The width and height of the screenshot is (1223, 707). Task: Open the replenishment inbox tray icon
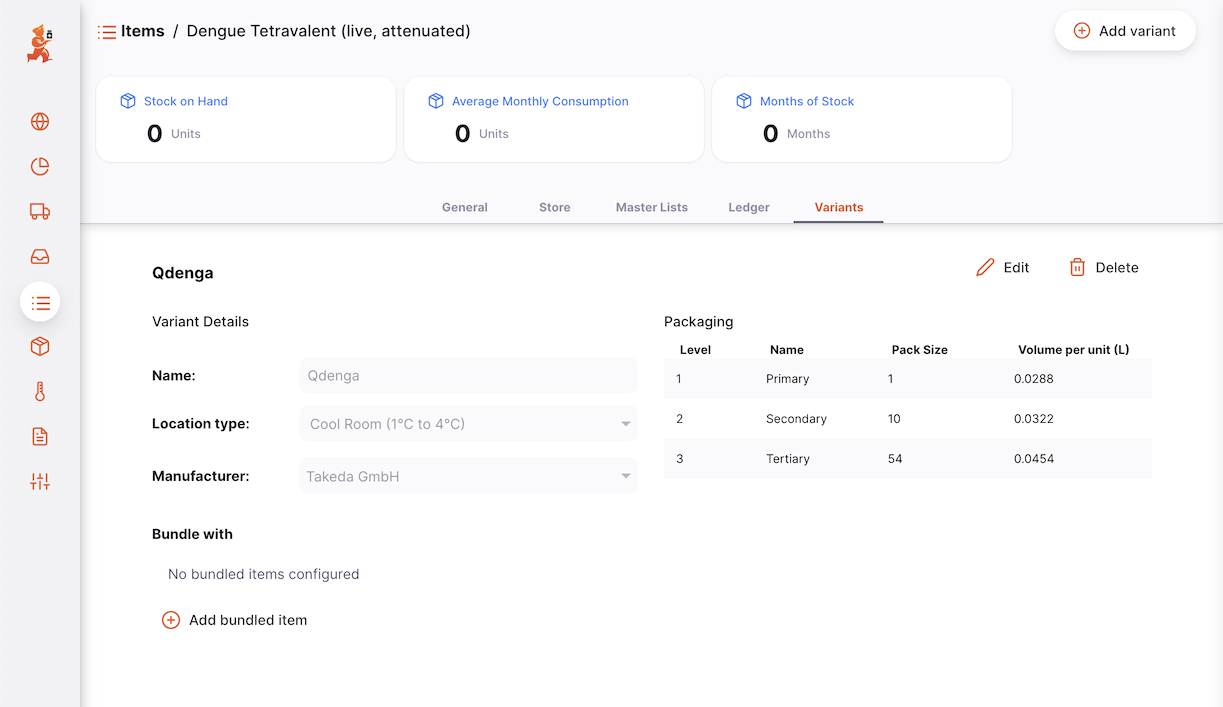click(x=40, y=257)
